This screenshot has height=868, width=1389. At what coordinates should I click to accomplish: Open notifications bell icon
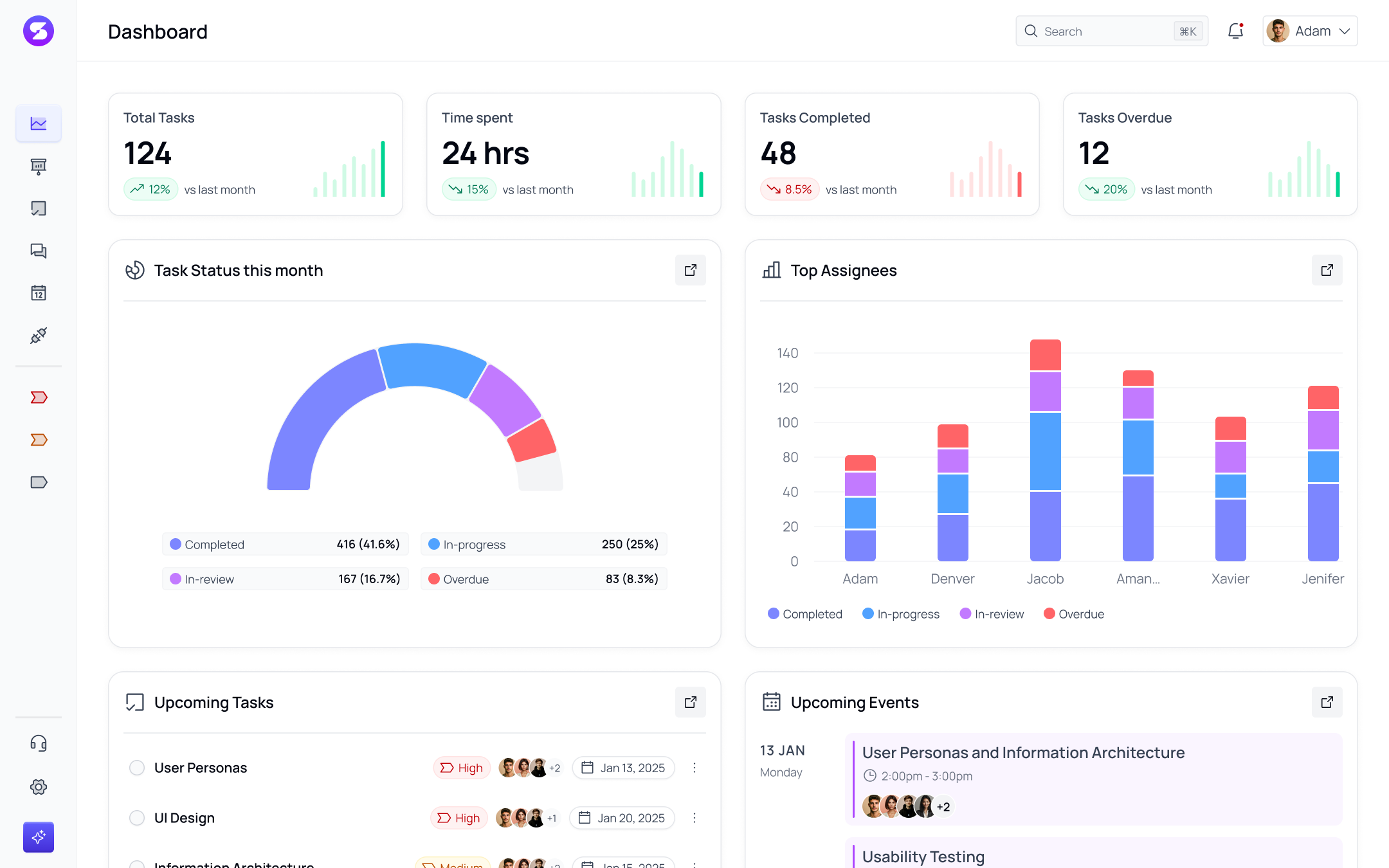click(x=1235, y=31)
